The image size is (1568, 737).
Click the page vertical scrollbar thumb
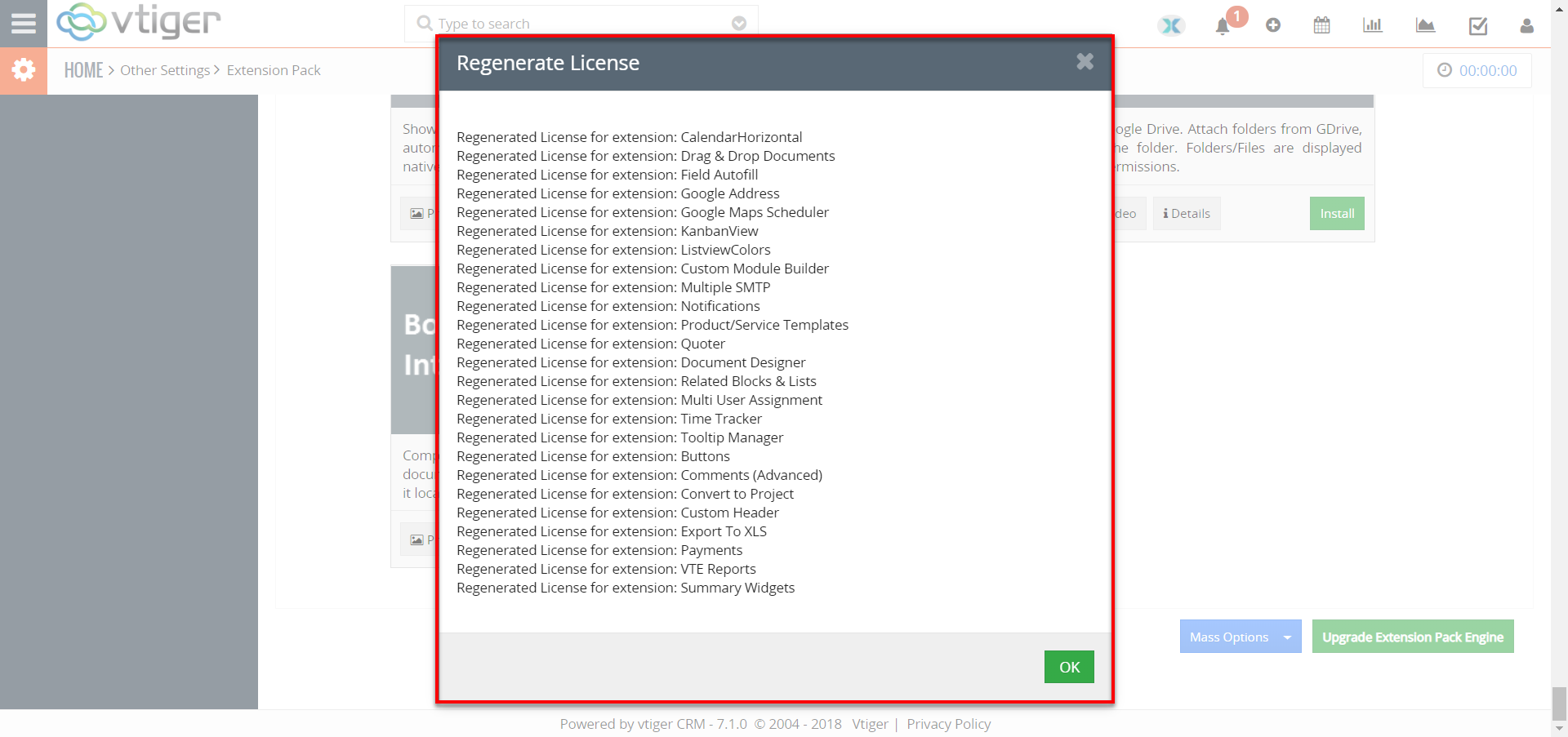tap(1560, 703)
